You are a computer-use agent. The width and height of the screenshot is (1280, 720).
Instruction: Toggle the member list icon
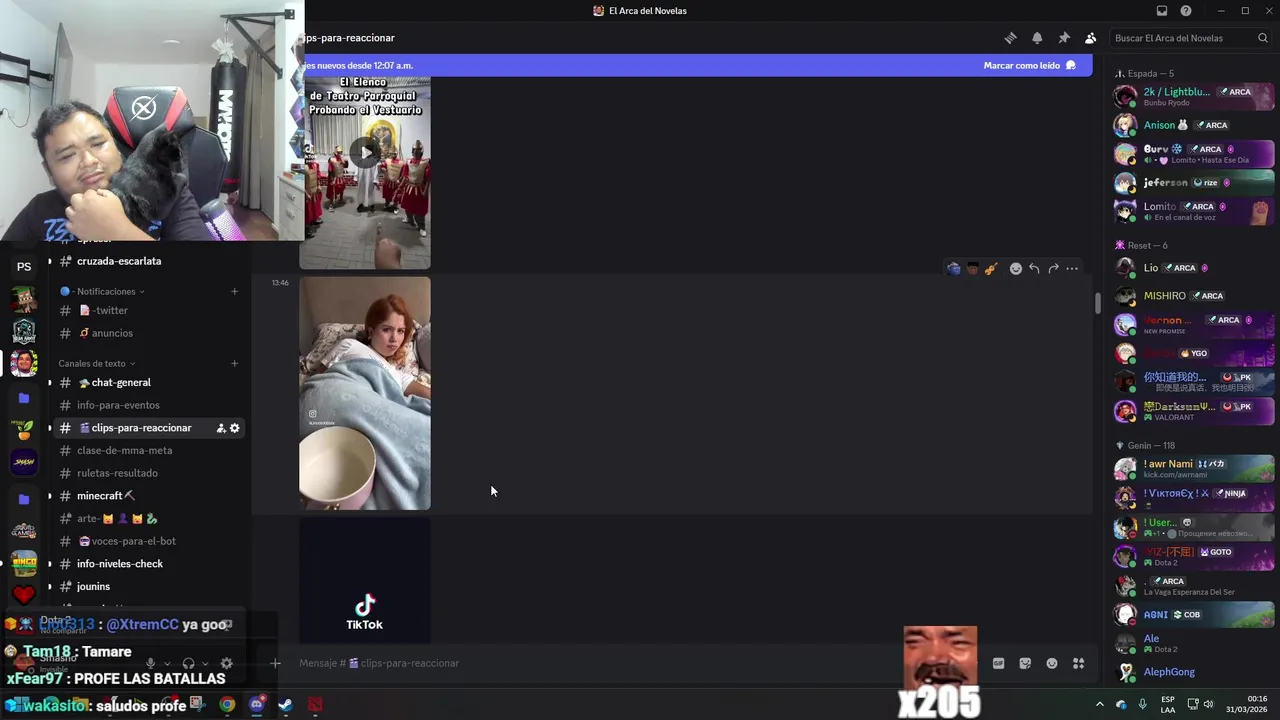tap(1090, 38)
